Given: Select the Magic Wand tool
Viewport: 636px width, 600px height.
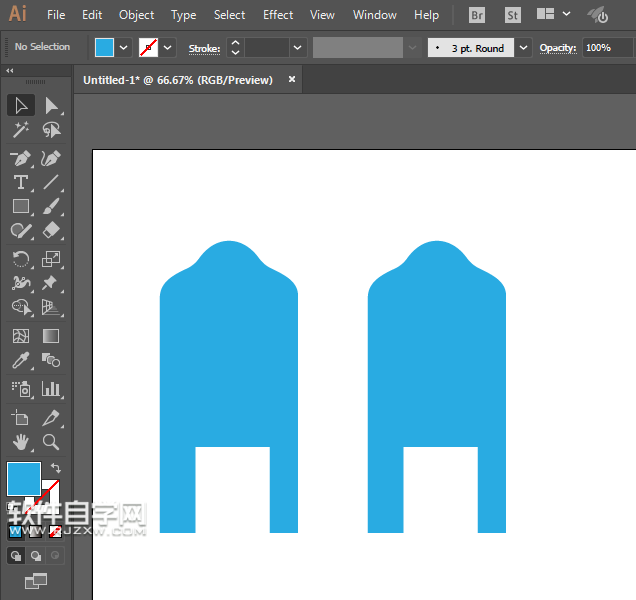Looking at the screenshot, I should tap(20, 130).
